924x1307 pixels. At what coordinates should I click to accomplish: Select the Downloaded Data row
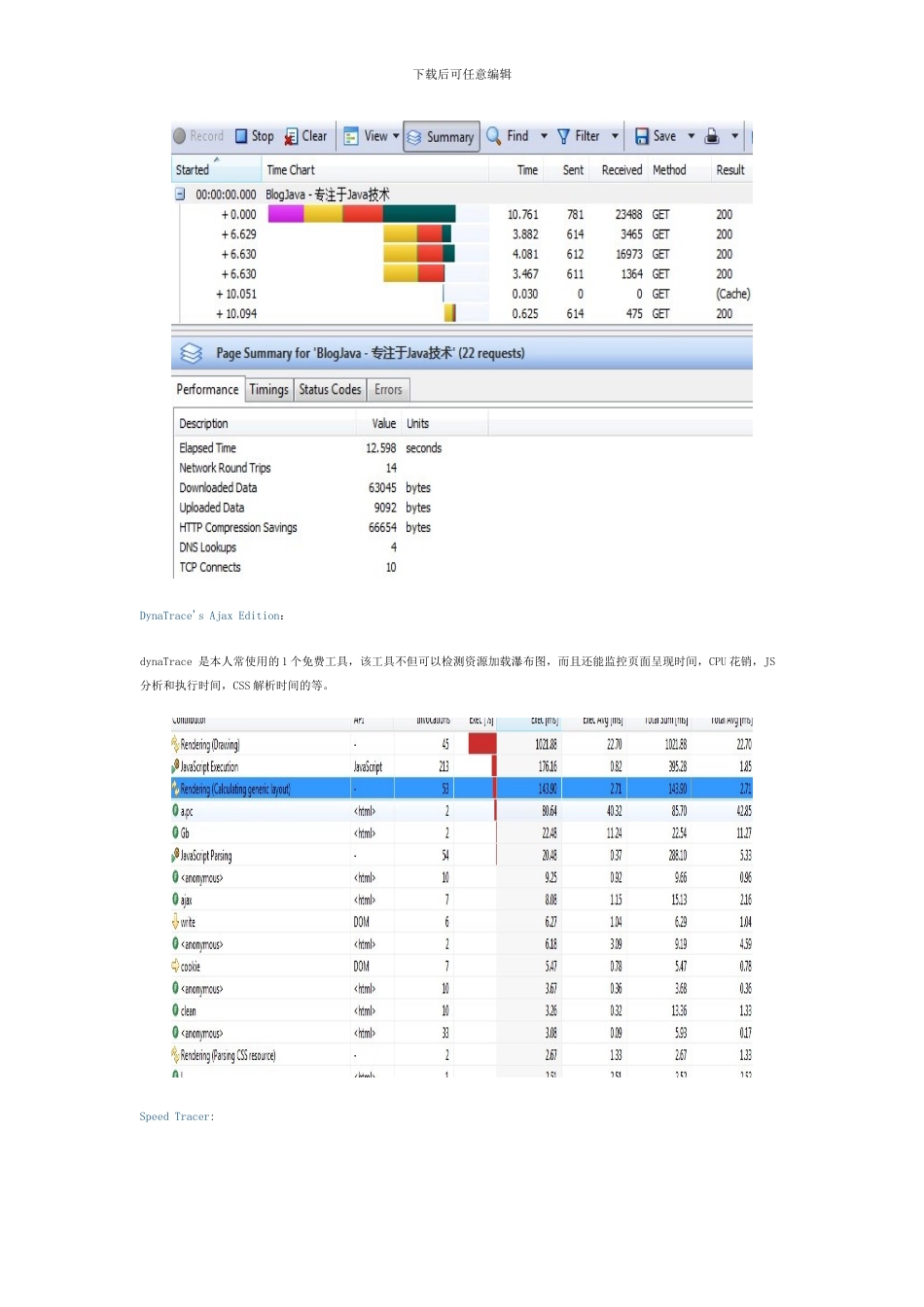(331, 488)
